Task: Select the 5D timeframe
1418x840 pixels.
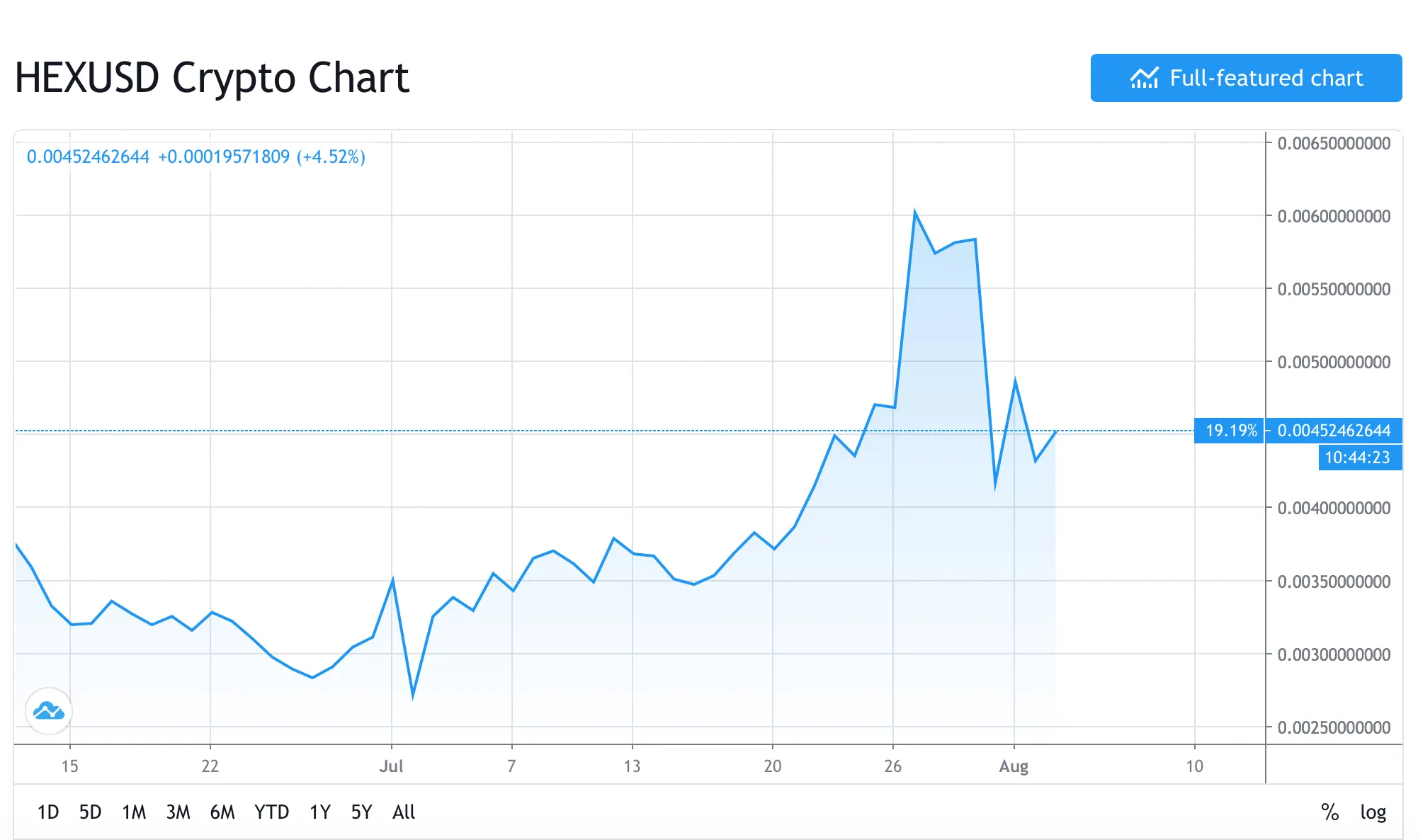Action: coord(90,812)
